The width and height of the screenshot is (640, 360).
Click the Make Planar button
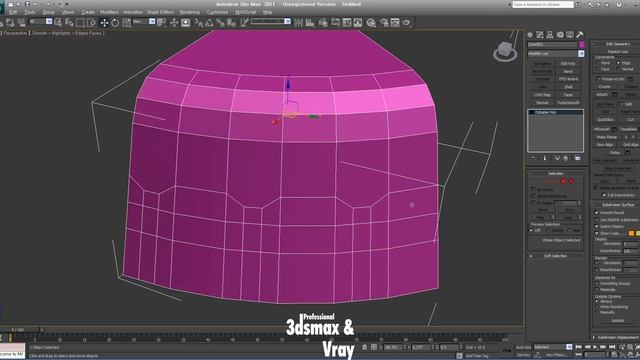[x=607, y=137]
